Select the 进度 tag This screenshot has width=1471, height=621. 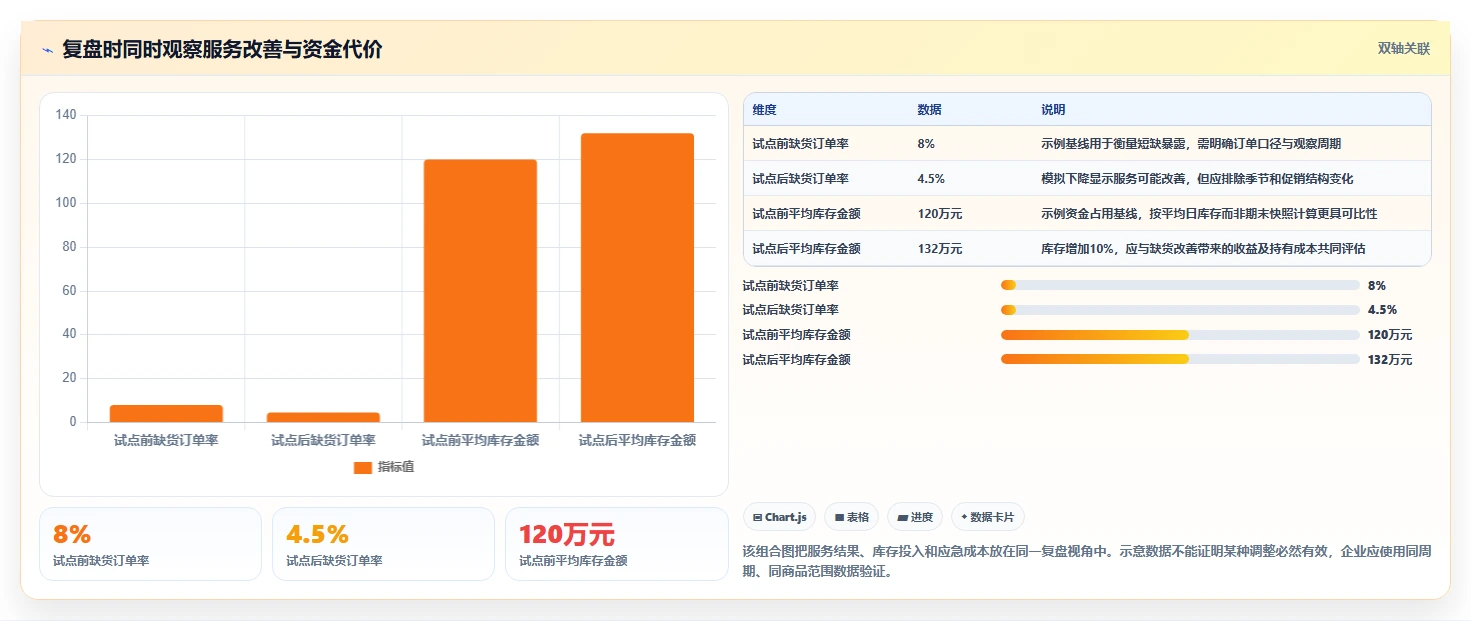(915, 517)
